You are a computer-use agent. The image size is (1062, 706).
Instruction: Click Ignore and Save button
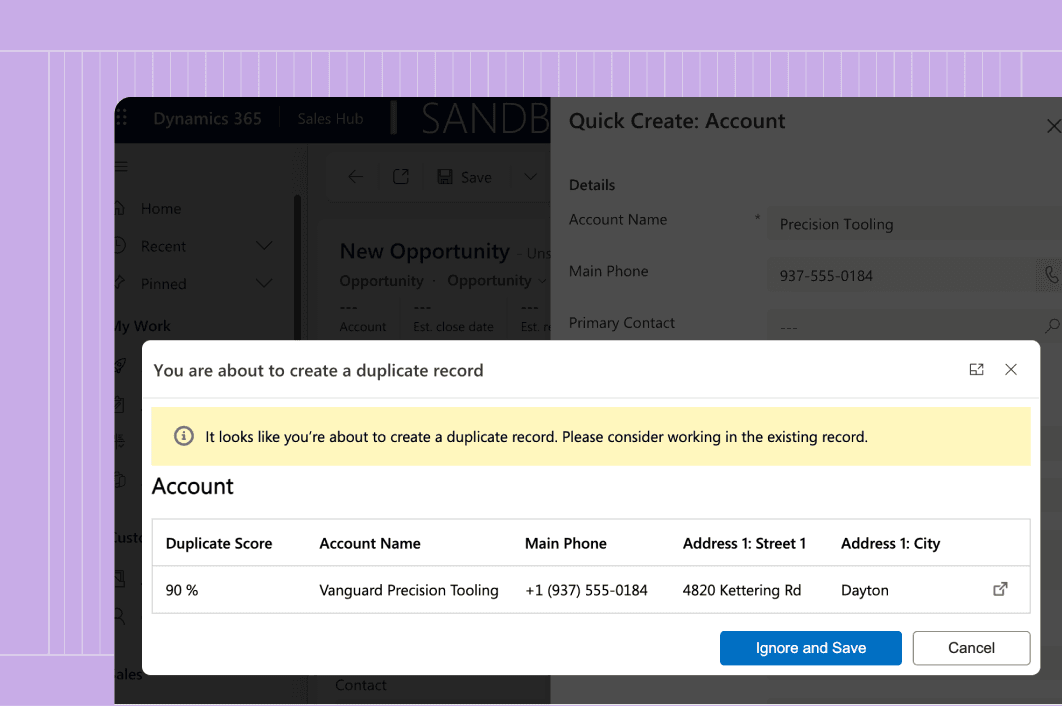tap(810, 648)
